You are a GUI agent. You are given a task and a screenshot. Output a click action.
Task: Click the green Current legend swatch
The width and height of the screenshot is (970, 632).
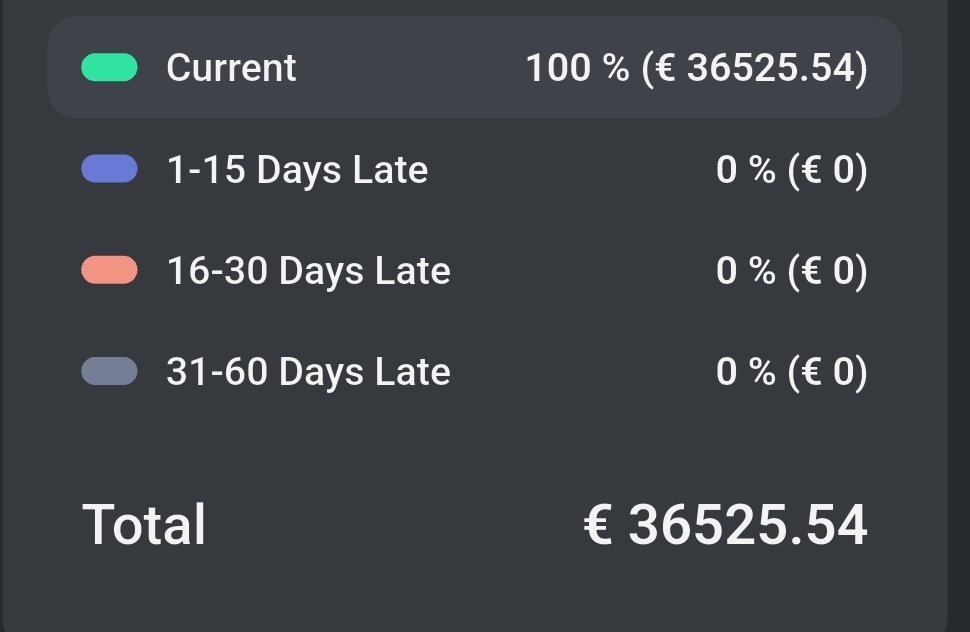pos(109,67)
